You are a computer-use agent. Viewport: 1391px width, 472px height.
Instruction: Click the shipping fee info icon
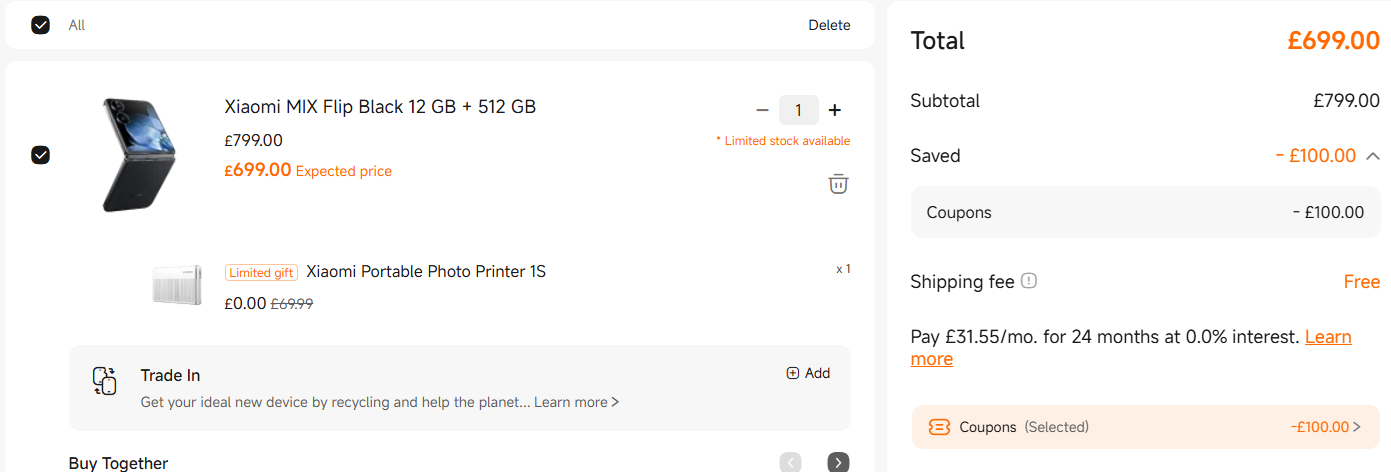click(1029, 281)
